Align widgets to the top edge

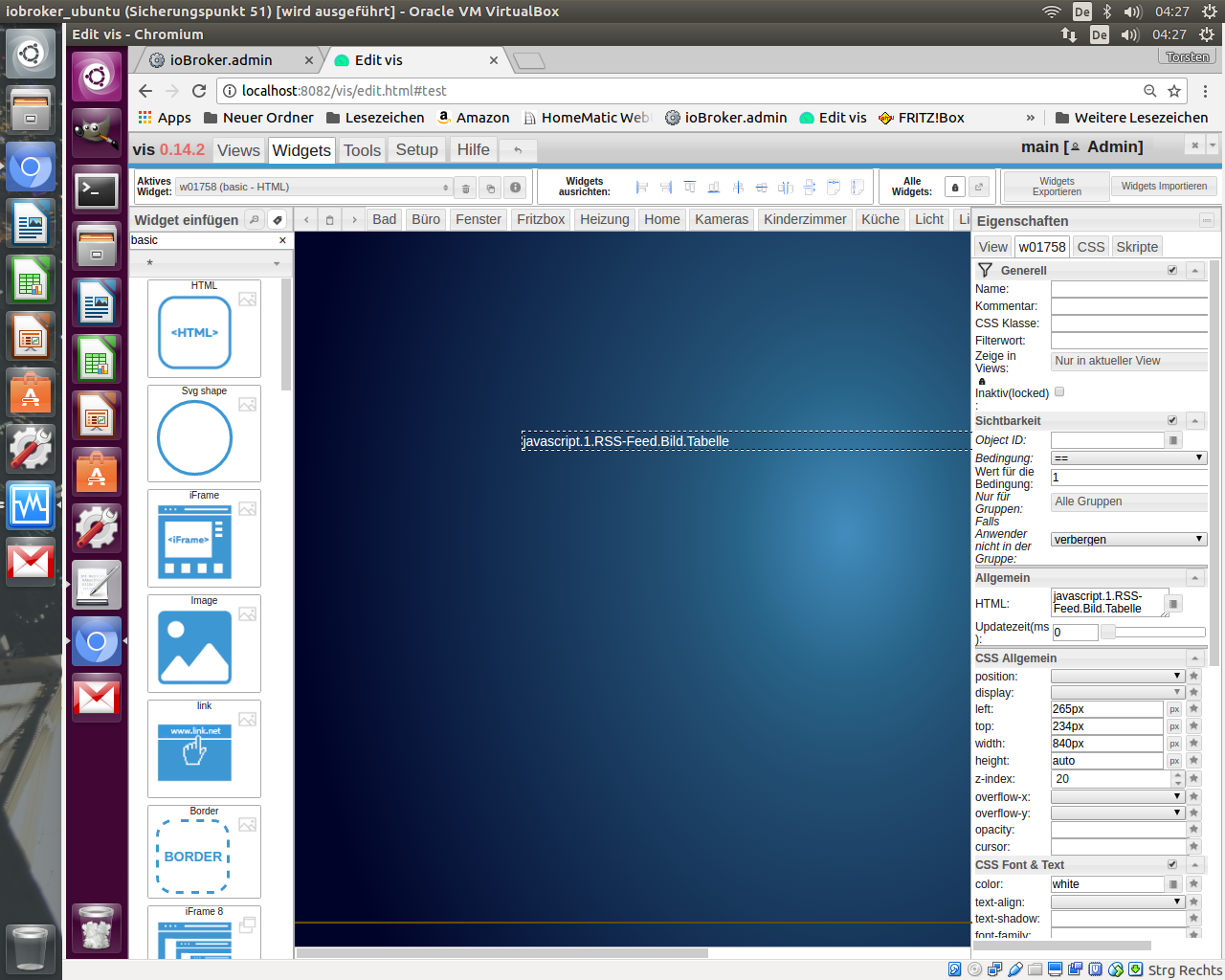[x=690, y=187]
